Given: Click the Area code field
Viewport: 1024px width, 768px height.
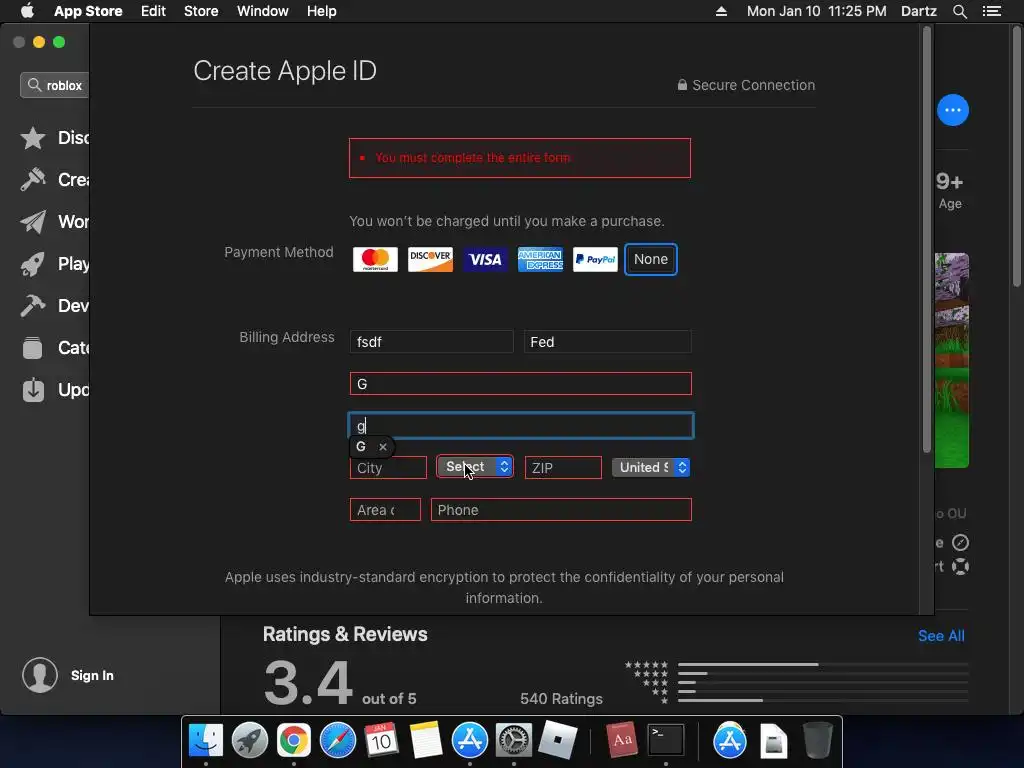Looking at the screenshot, I should [385, 509].
